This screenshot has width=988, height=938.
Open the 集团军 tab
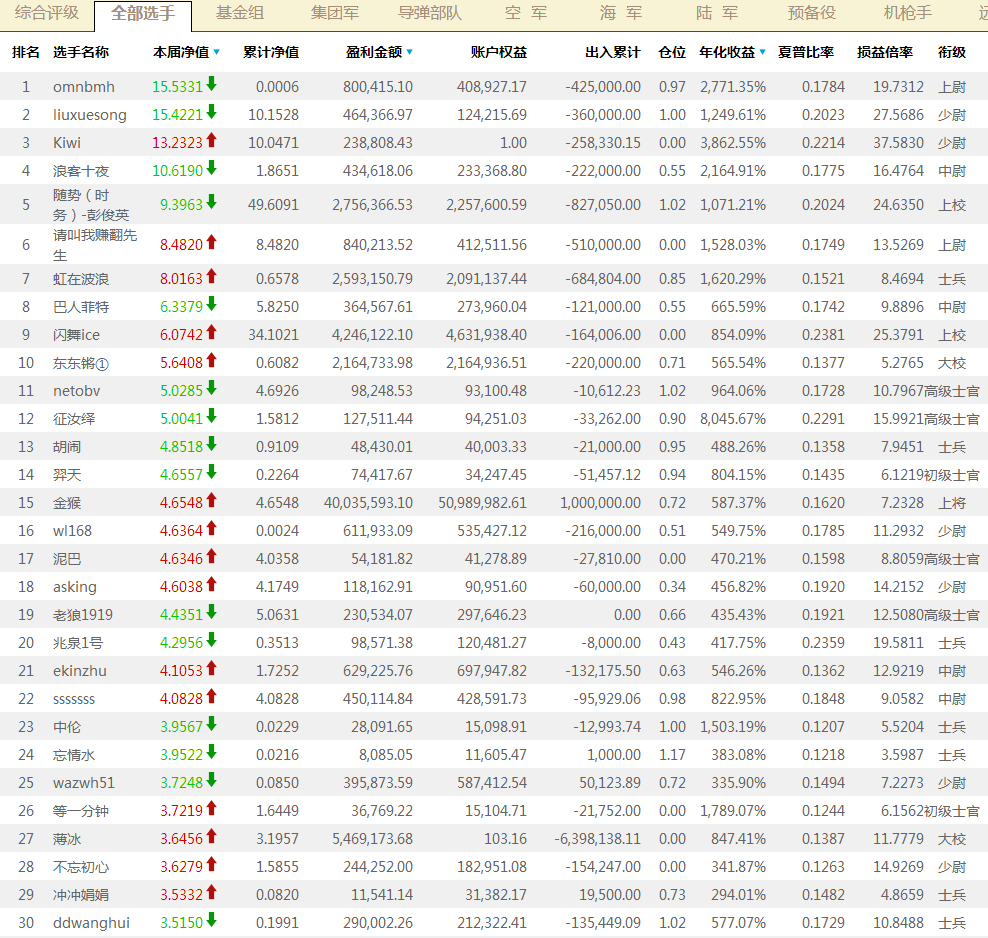click(x=335, y=13)
